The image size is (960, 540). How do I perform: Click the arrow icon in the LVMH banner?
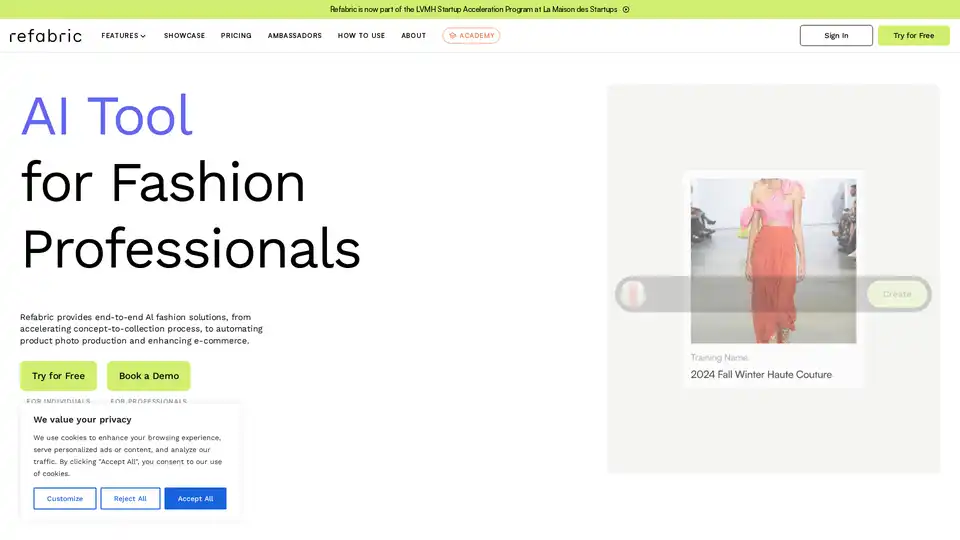[x=626, y=9]
